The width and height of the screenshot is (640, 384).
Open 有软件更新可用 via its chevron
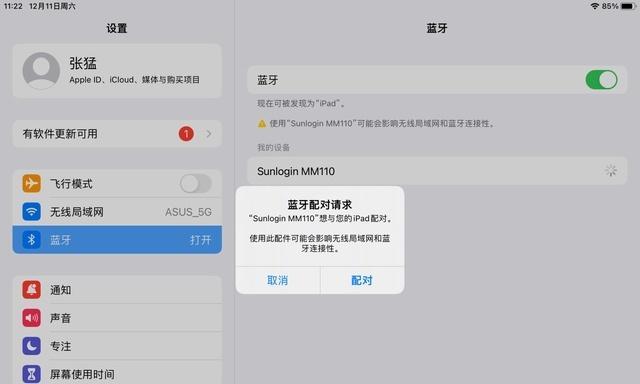coord(209,133)
